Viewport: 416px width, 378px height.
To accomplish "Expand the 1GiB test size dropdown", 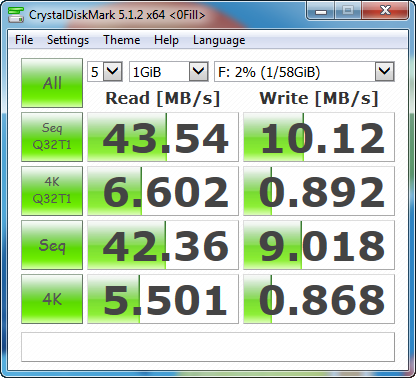I will [x=169, y=72].
